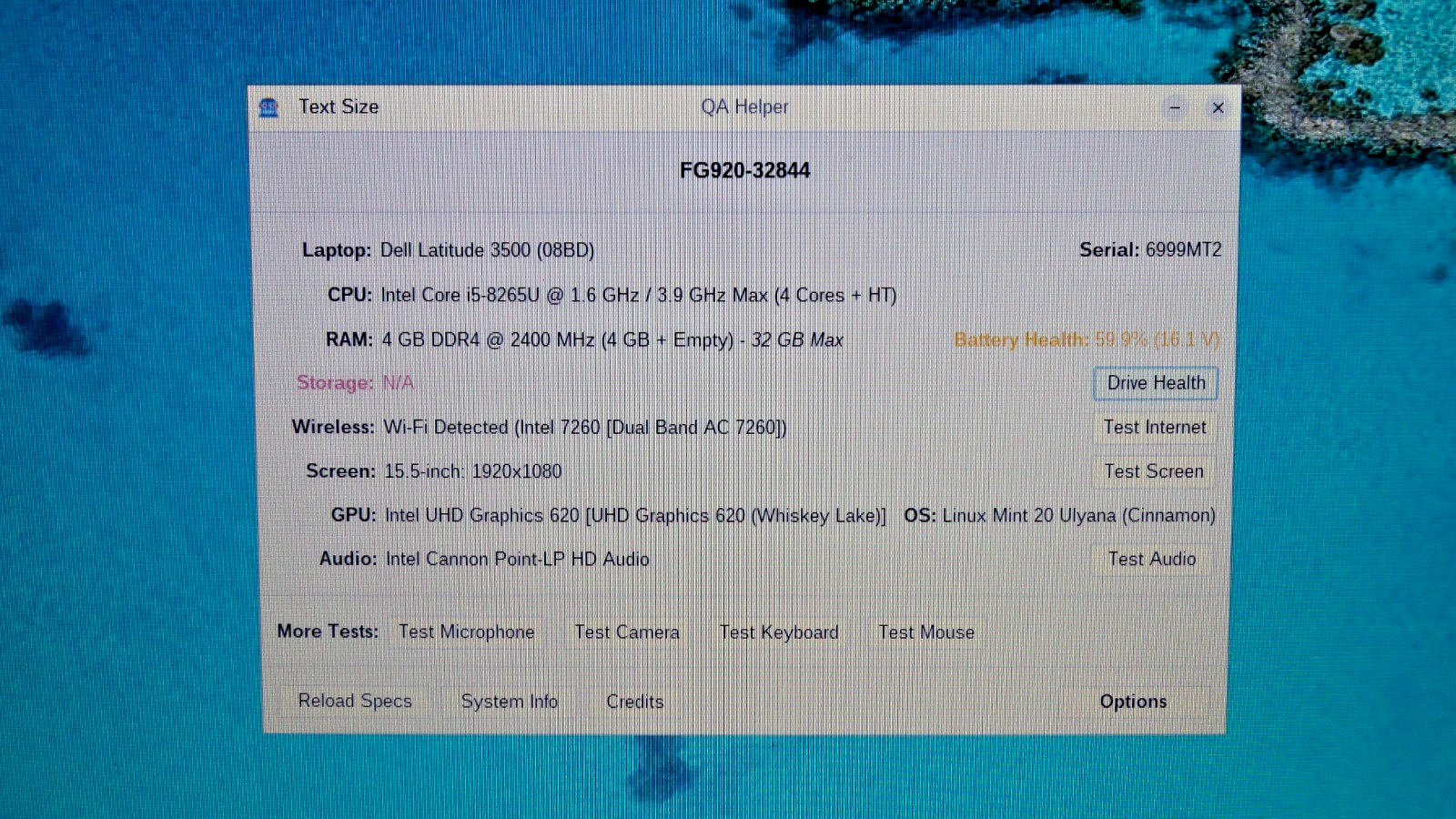Start the Test Microphone check
The height and width of the screenshot is (819, 1456).
466,632
